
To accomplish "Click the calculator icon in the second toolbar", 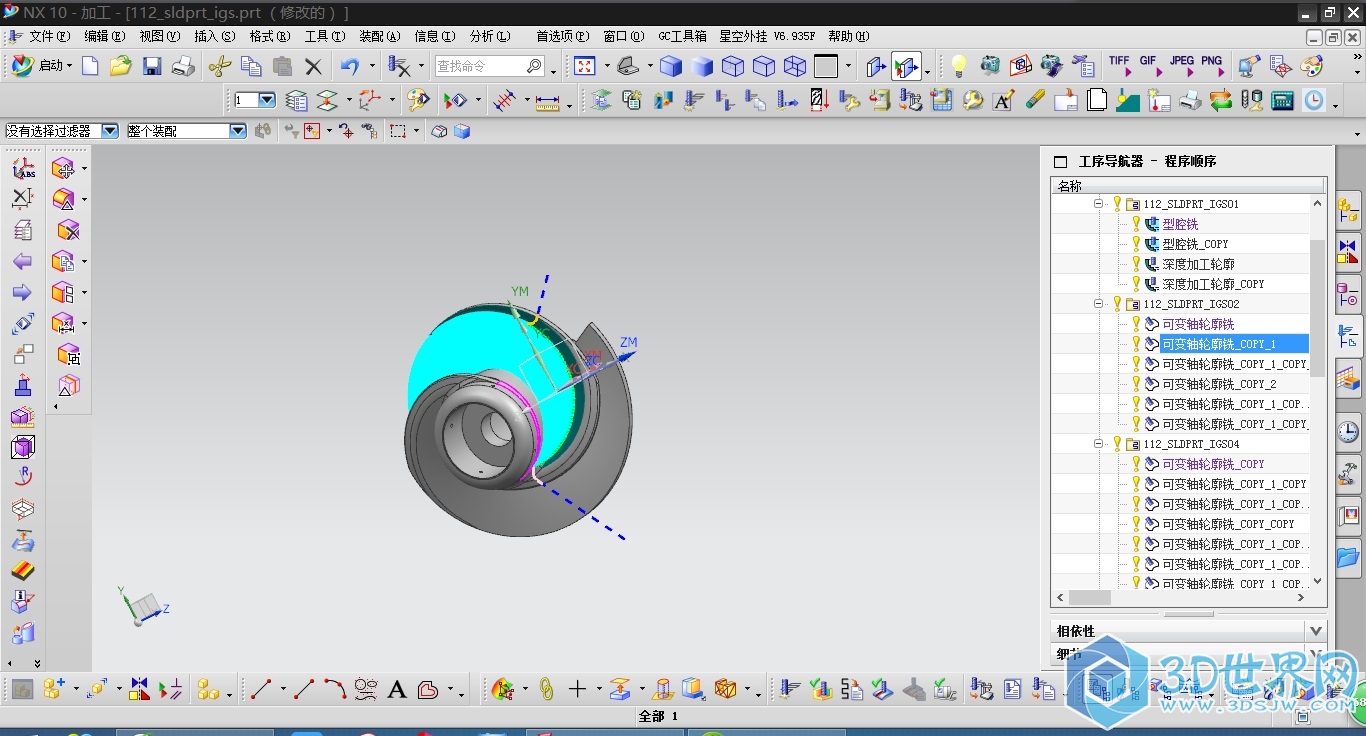I will coord(1282,100).
